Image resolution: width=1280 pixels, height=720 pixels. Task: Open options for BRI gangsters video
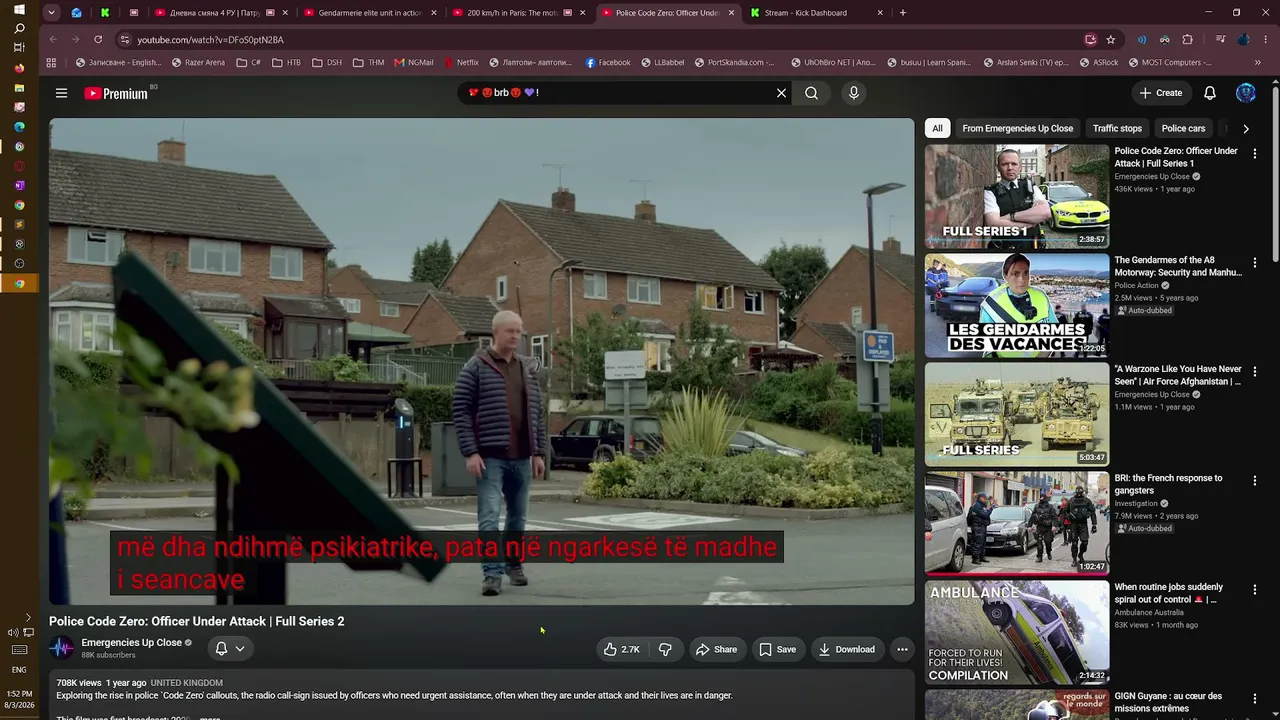coord(1255,481)
